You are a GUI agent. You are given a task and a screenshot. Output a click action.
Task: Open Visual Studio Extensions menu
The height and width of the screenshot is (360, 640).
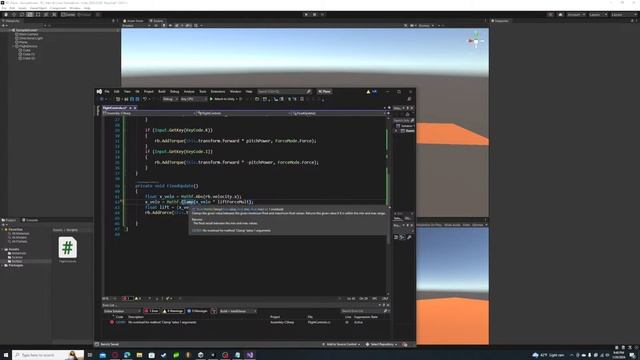pyautogui.click(x=218, y=91)
